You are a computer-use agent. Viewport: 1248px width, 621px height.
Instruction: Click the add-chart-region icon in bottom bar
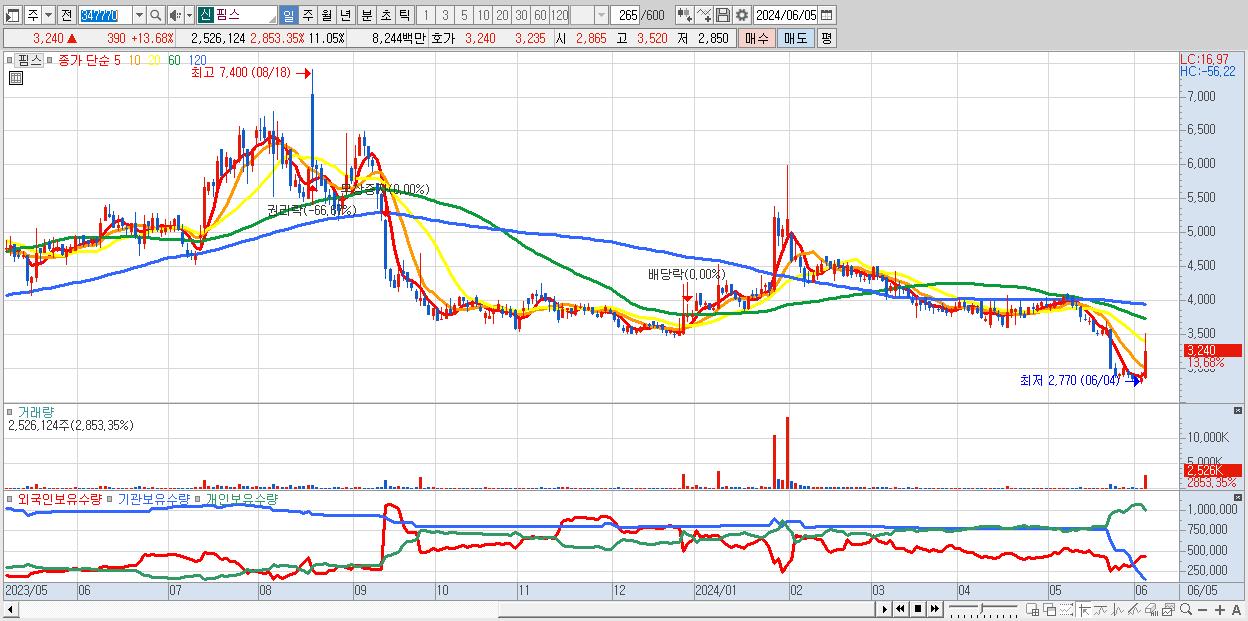(x=1032, y=609)
